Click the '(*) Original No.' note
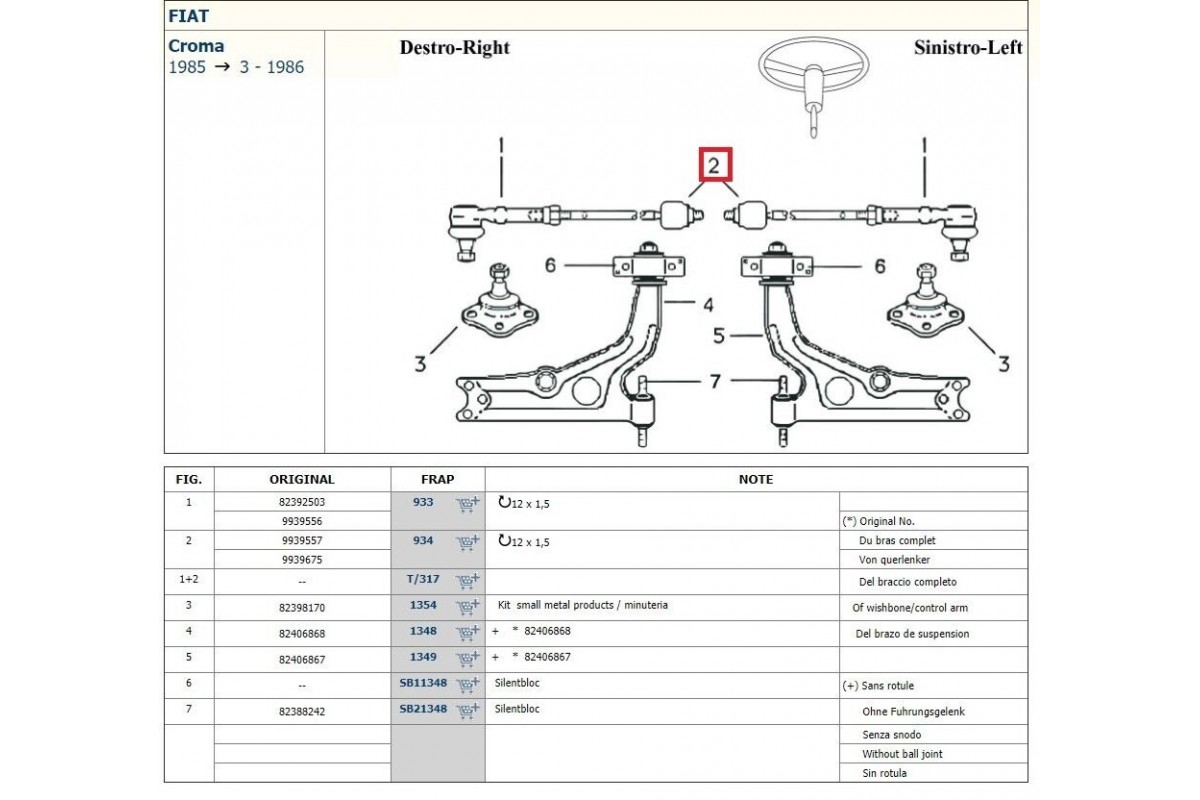This screenshot has width=1200, height=800. [x=879, y=522]
